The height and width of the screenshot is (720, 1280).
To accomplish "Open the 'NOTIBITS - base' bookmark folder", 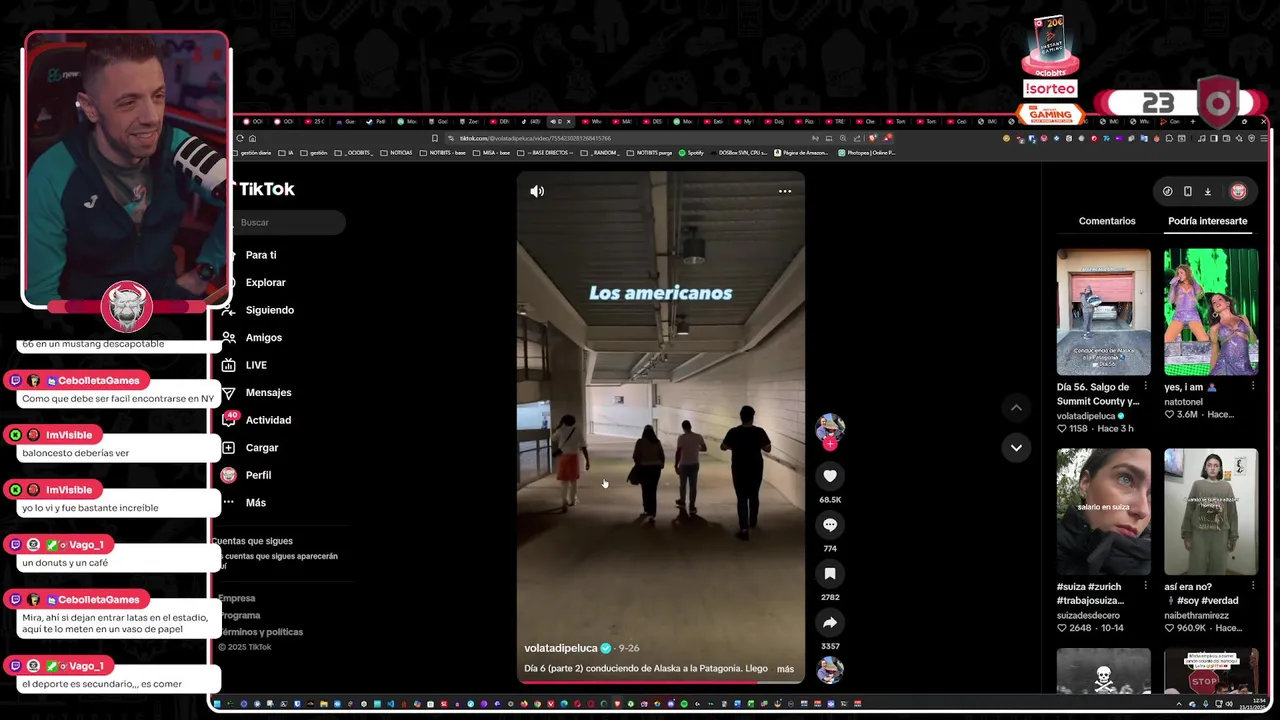I will (443, 153).
